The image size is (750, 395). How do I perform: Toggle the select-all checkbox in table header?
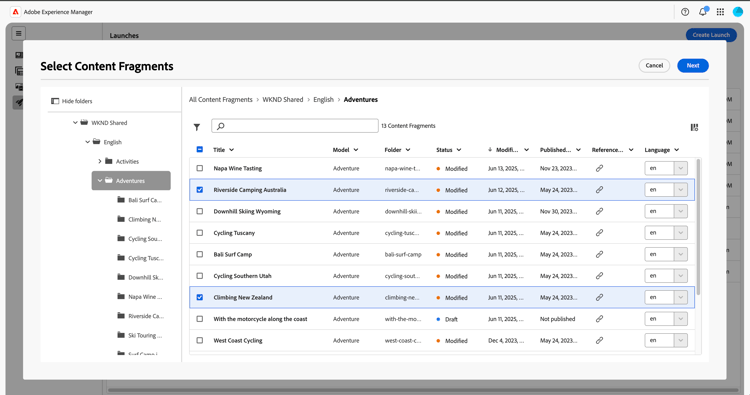200,150
